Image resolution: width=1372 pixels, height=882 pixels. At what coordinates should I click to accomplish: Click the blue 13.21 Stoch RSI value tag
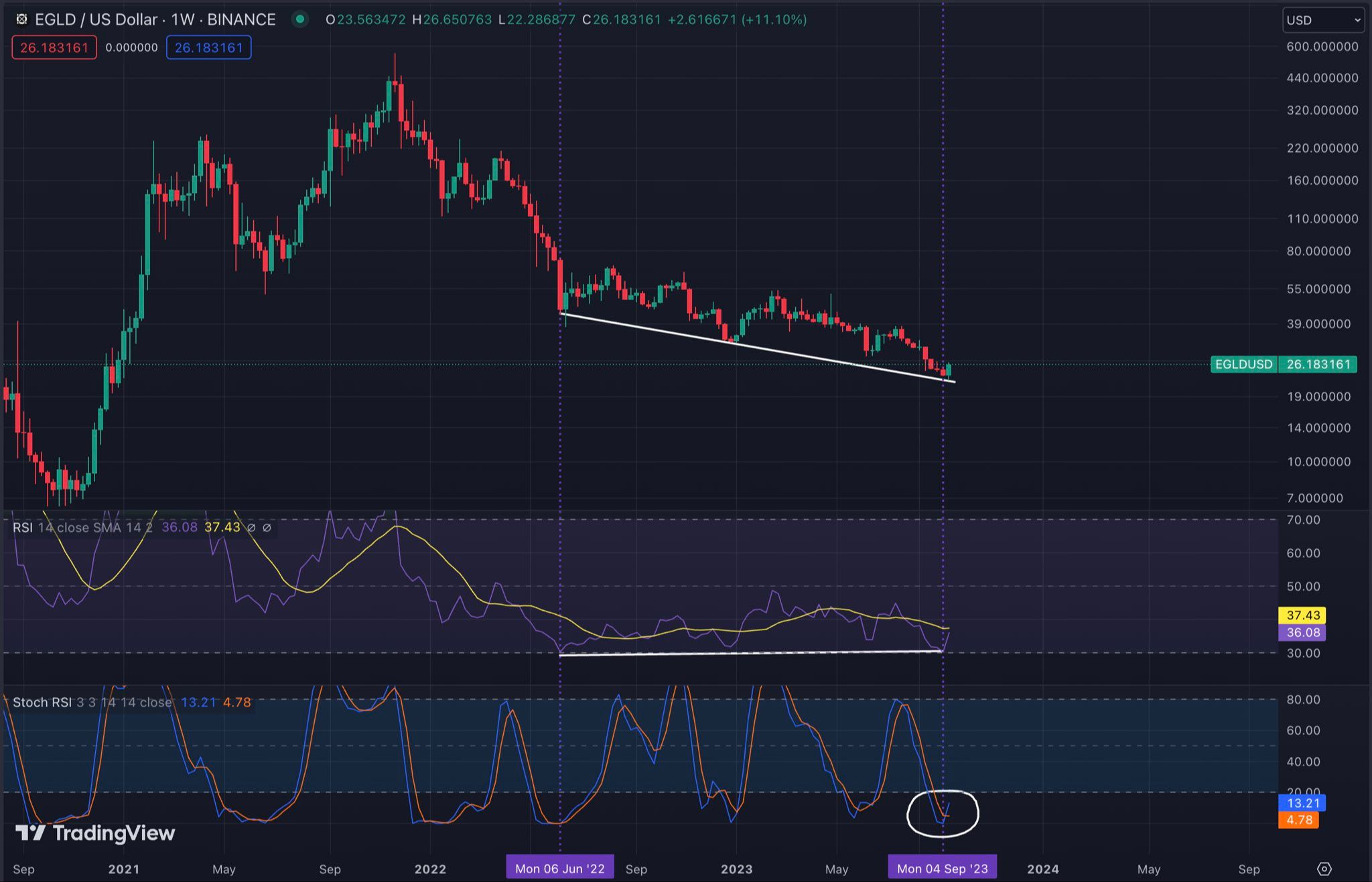pos(1302,802)
